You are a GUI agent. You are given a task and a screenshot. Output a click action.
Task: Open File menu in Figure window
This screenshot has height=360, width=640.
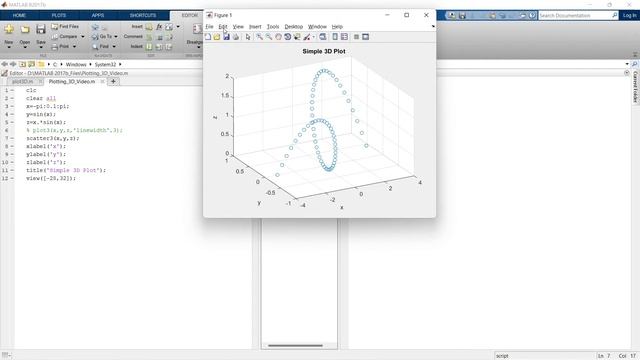coord(209,27)
